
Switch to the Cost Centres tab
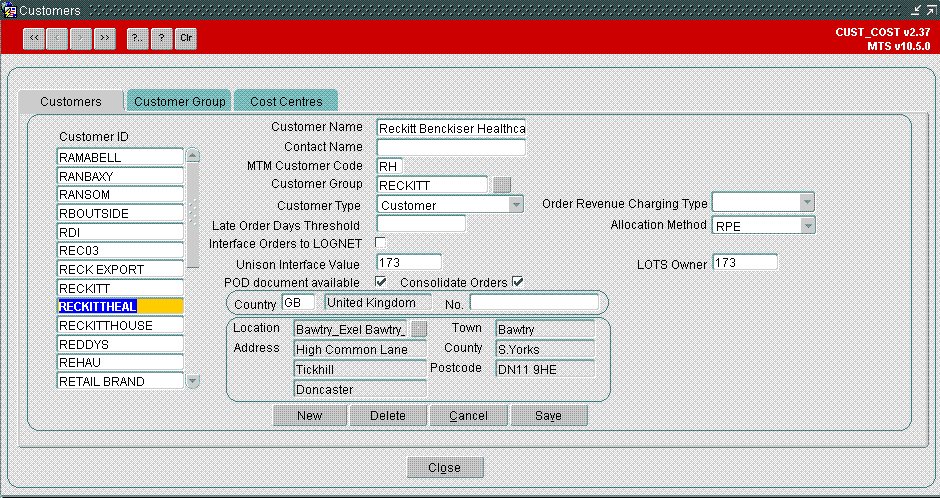click(286, 101)
